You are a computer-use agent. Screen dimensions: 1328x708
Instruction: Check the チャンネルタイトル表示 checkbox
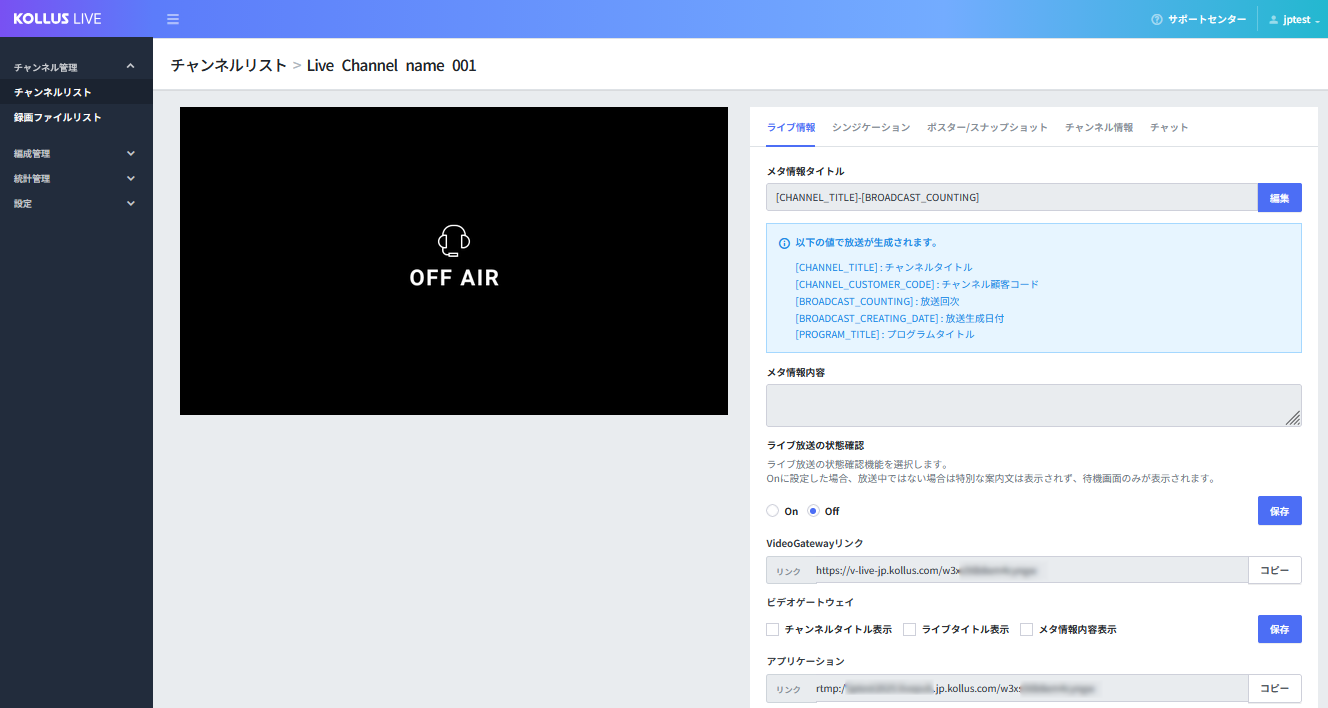pos(772,630)
